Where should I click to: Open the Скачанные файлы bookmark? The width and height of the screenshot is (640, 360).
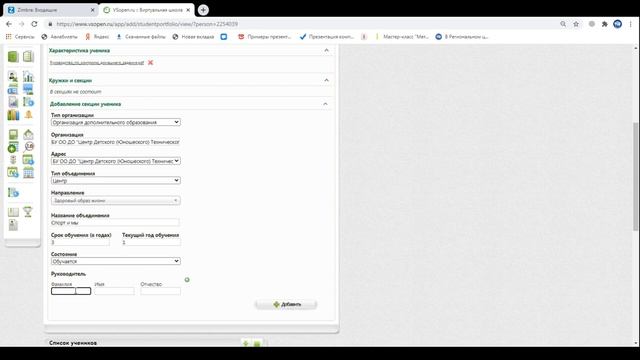[141, 37]
